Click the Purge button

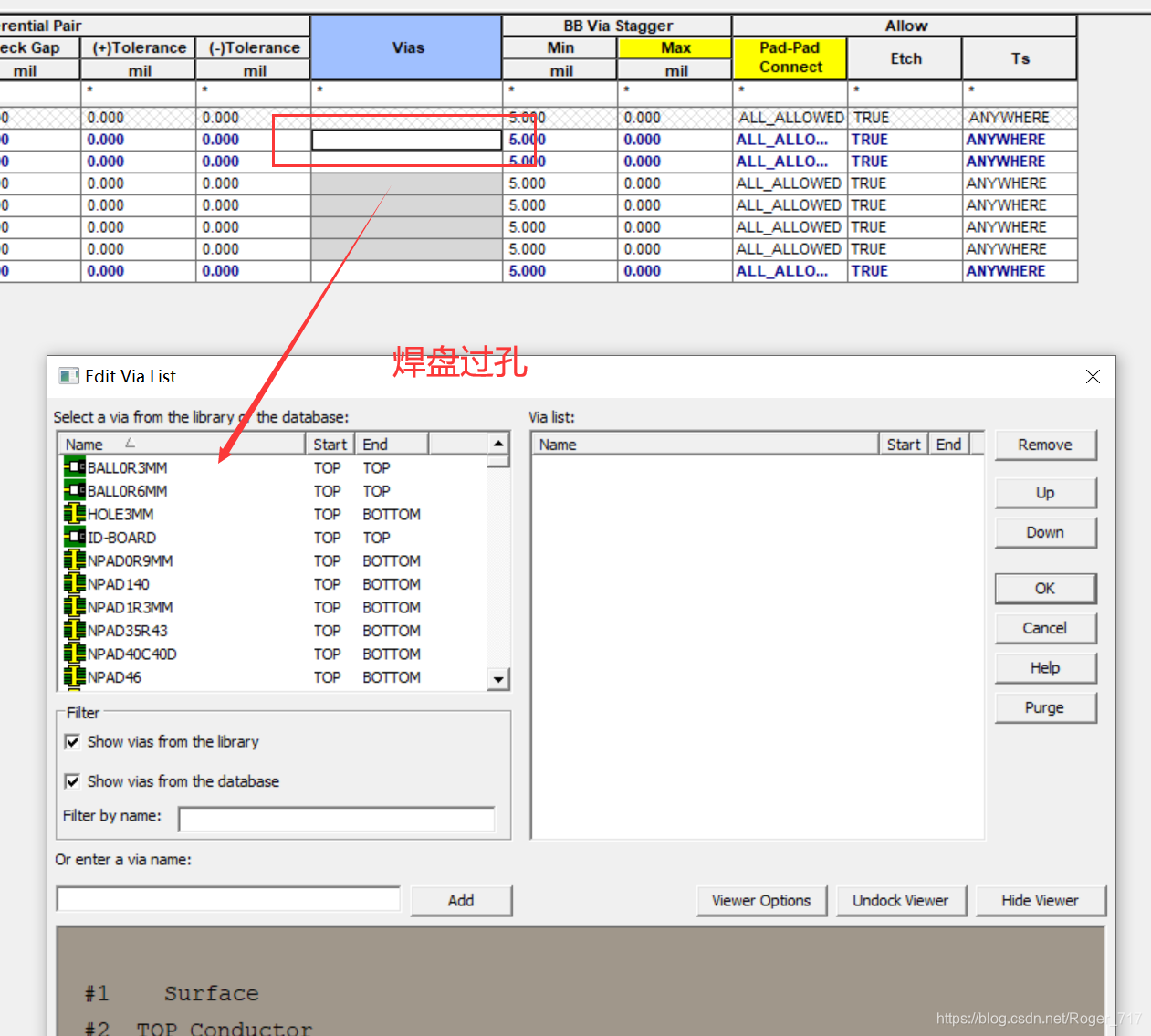[x=1044, y=707]
